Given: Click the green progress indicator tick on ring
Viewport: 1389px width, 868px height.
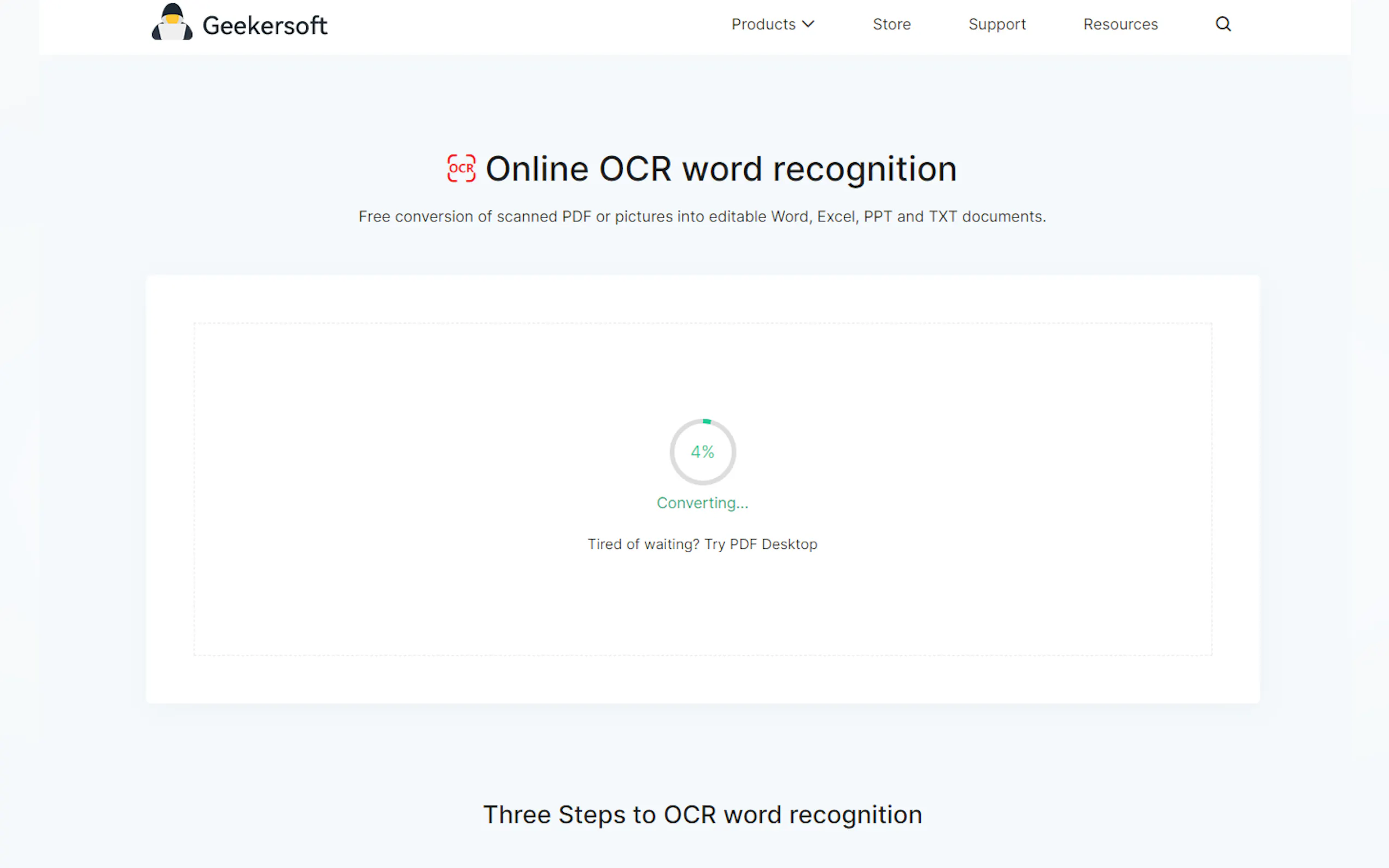Looking at the screenshot, I should click(707, 421).
